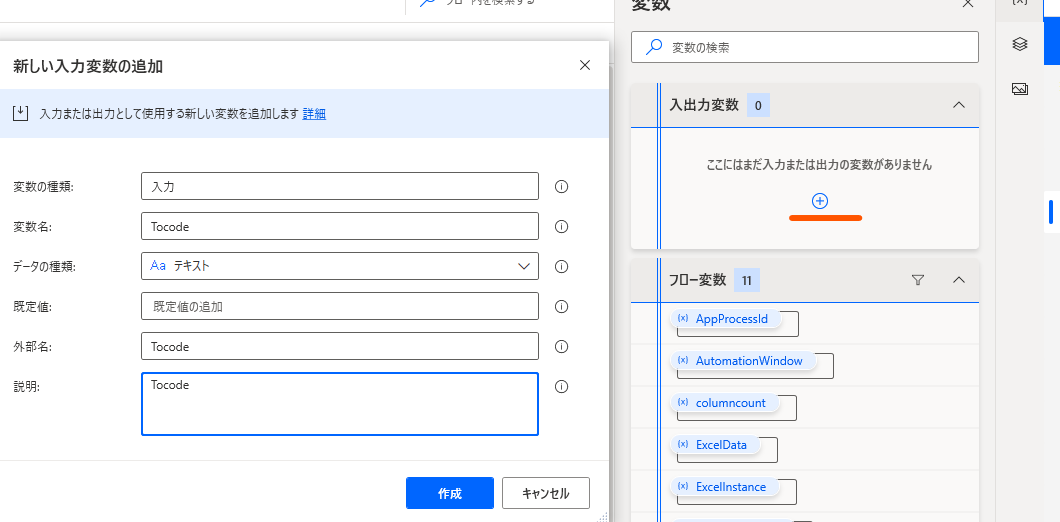Click the 入出力変数 count badge 0
The width and height of the screenshot is (1060, 522).
point(758,105)
